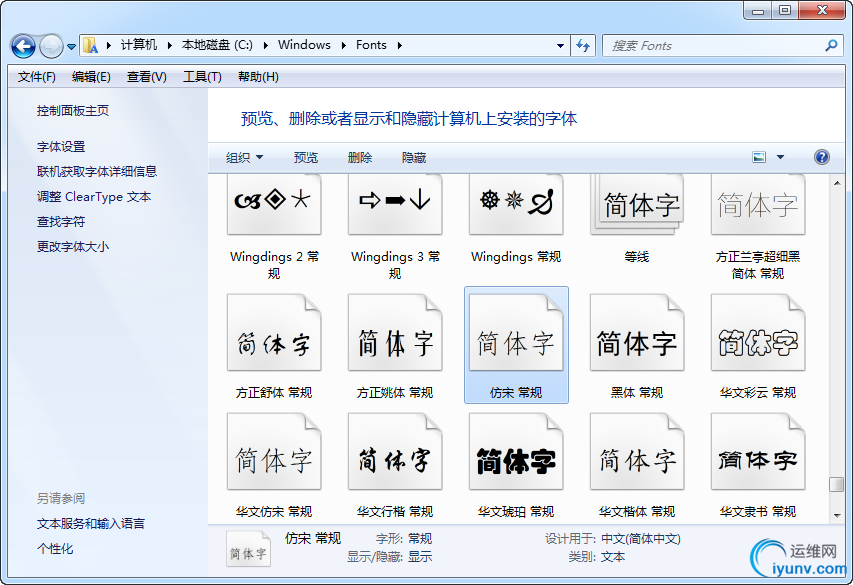
Task: Open the 帮助(H) menu
Action: coord(258,77)
